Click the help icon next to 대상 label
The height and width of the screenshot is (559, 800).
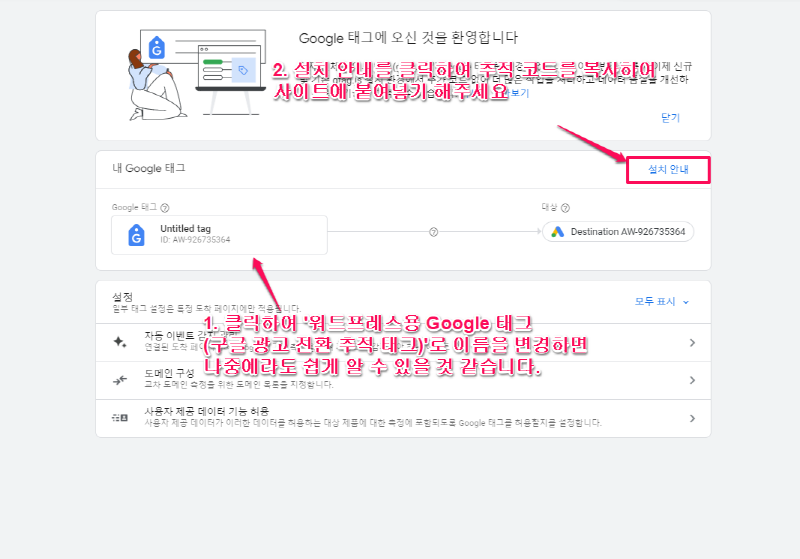(x=565, y=208)
